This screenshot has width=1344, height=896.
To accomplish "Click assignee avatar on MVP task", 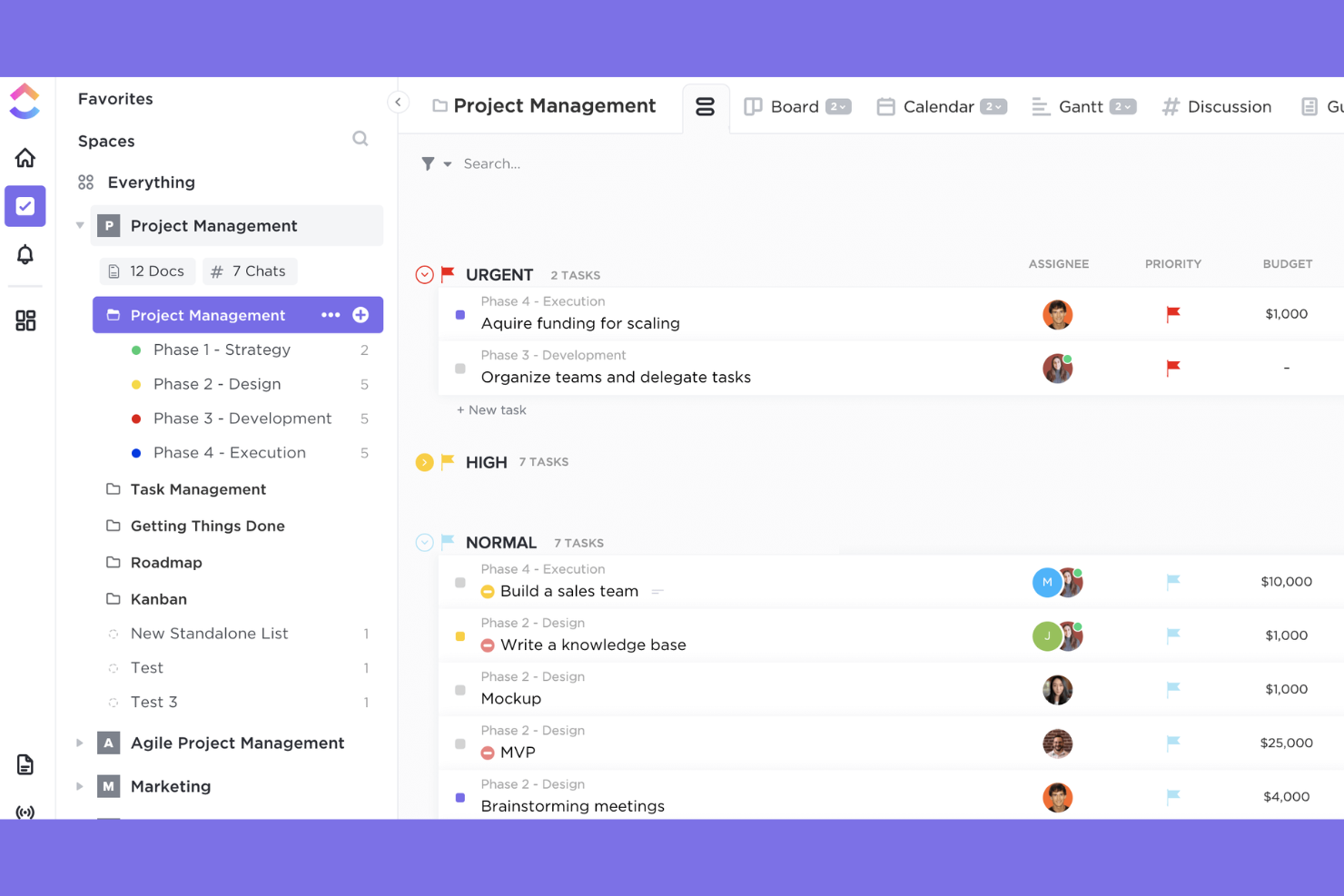I will 1058,743.
